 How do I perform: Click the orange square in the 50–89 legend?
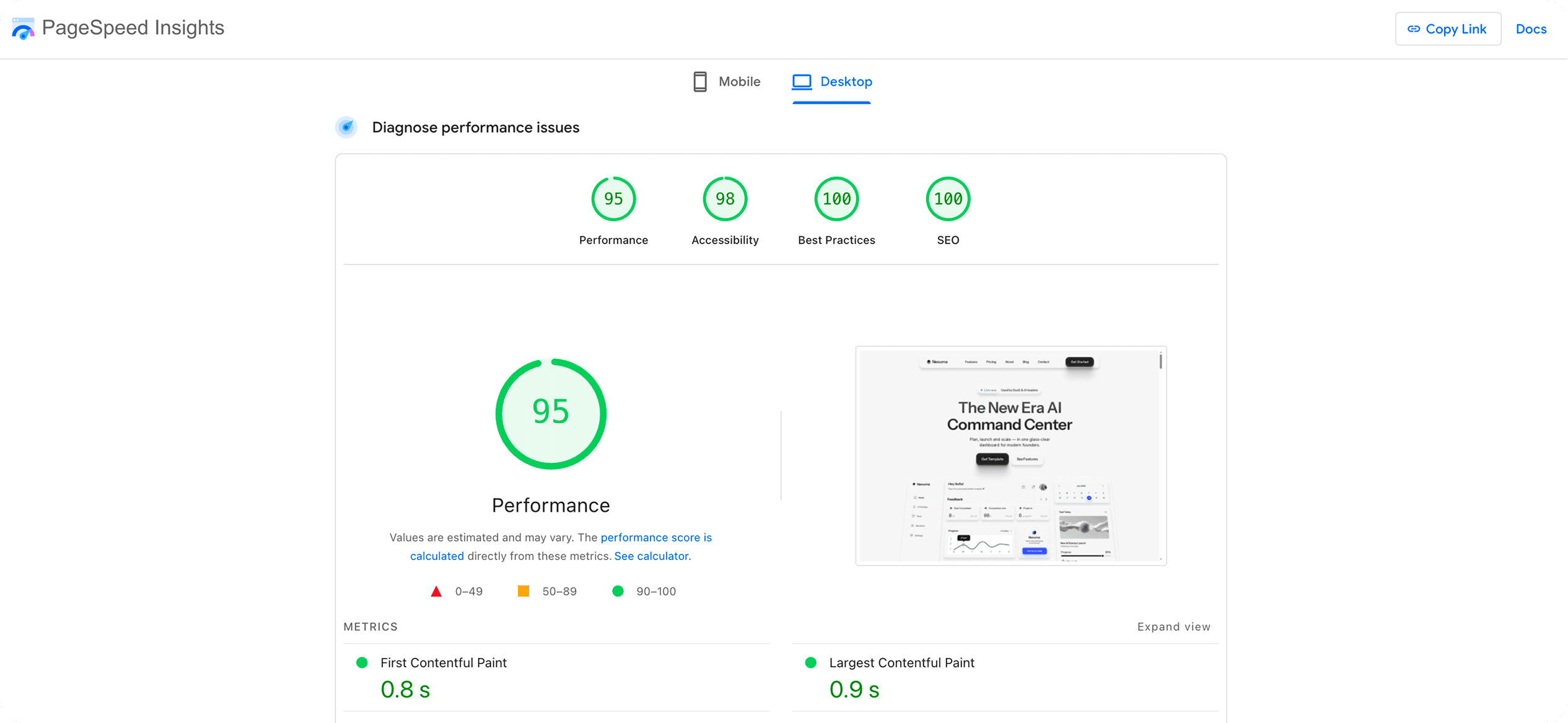(x=523, y=591)
